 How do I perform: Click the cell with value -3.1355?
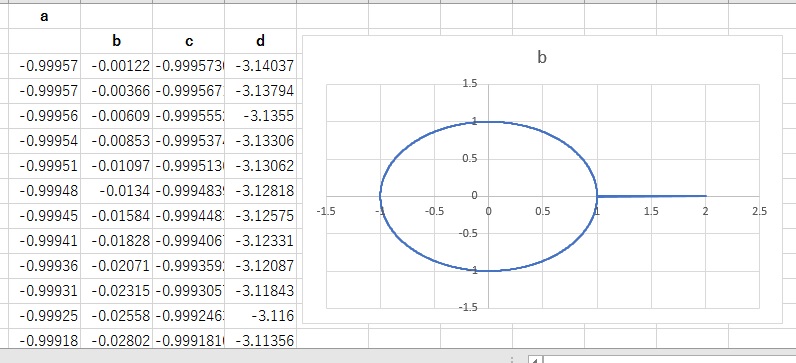click(260, 116)
